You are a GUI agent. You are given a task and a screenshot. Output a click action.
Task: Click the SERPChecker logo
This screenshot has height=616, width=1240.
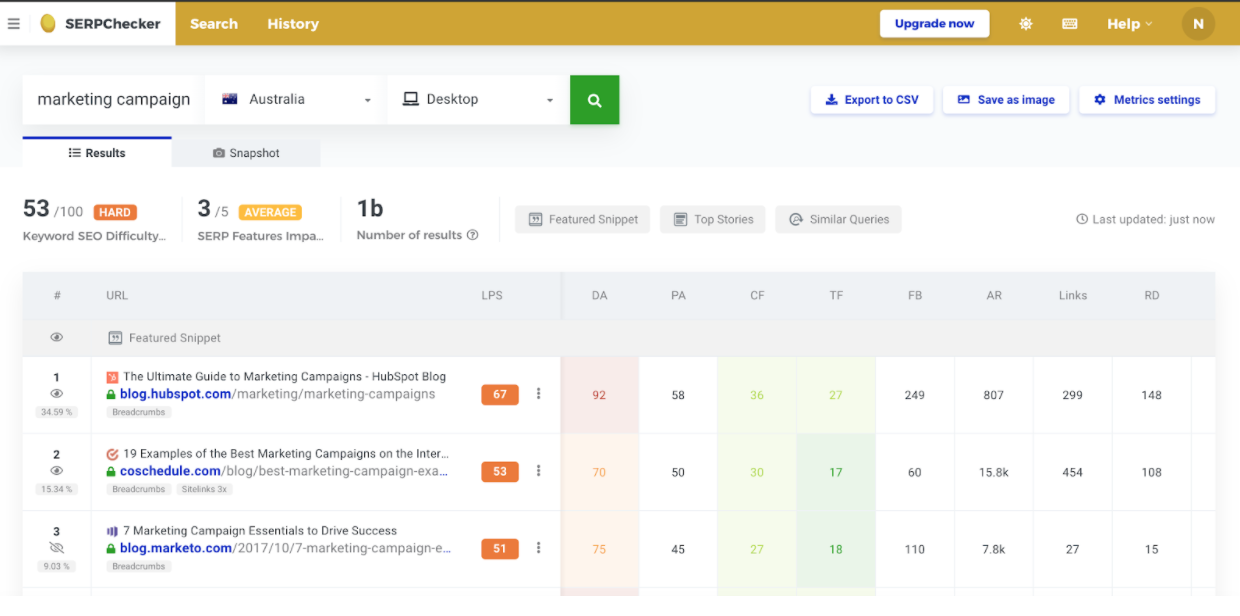click(x=100, y=24)
